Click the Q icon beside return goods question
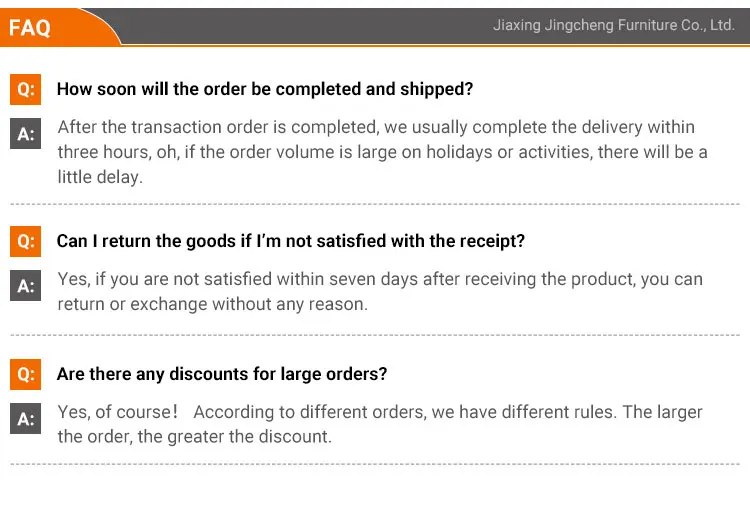This screenshot has height=527, width=750. pyautogui.click(x=25, y=241)
